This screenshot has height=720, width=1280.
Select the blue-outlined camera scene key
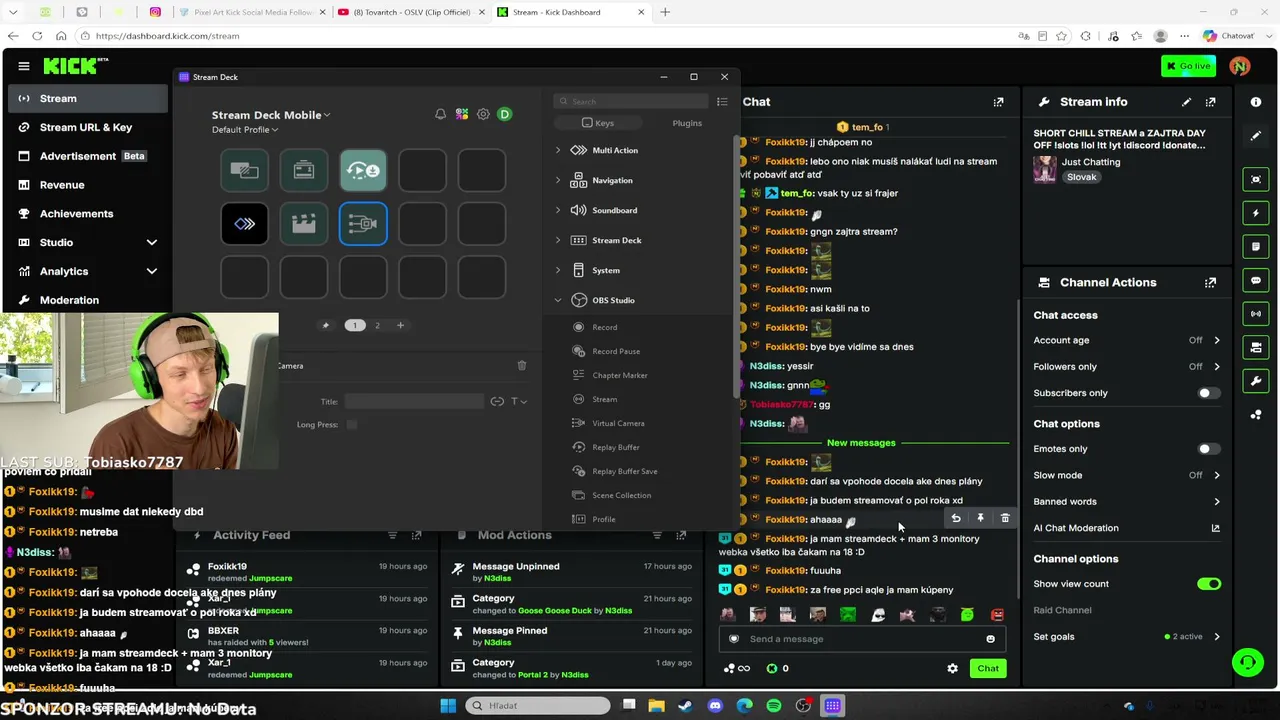tap(363, 223)
